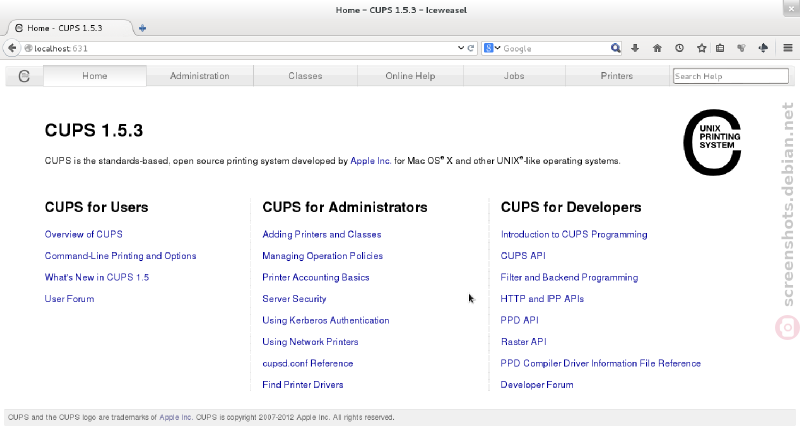The image size is (800, 430).
Task: Click the CUPS logo icon in navigation bar
Action: 24,76
